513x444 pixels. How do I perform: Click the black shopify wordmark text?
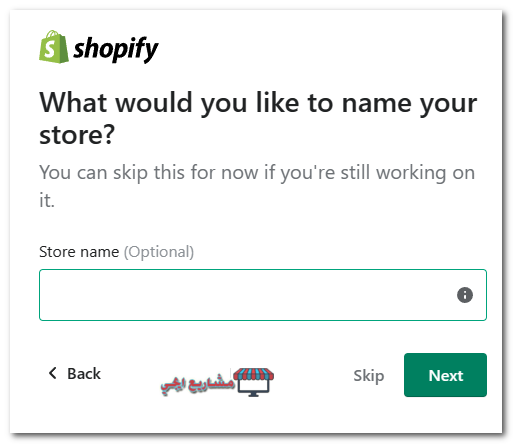[x=116, y=49]
